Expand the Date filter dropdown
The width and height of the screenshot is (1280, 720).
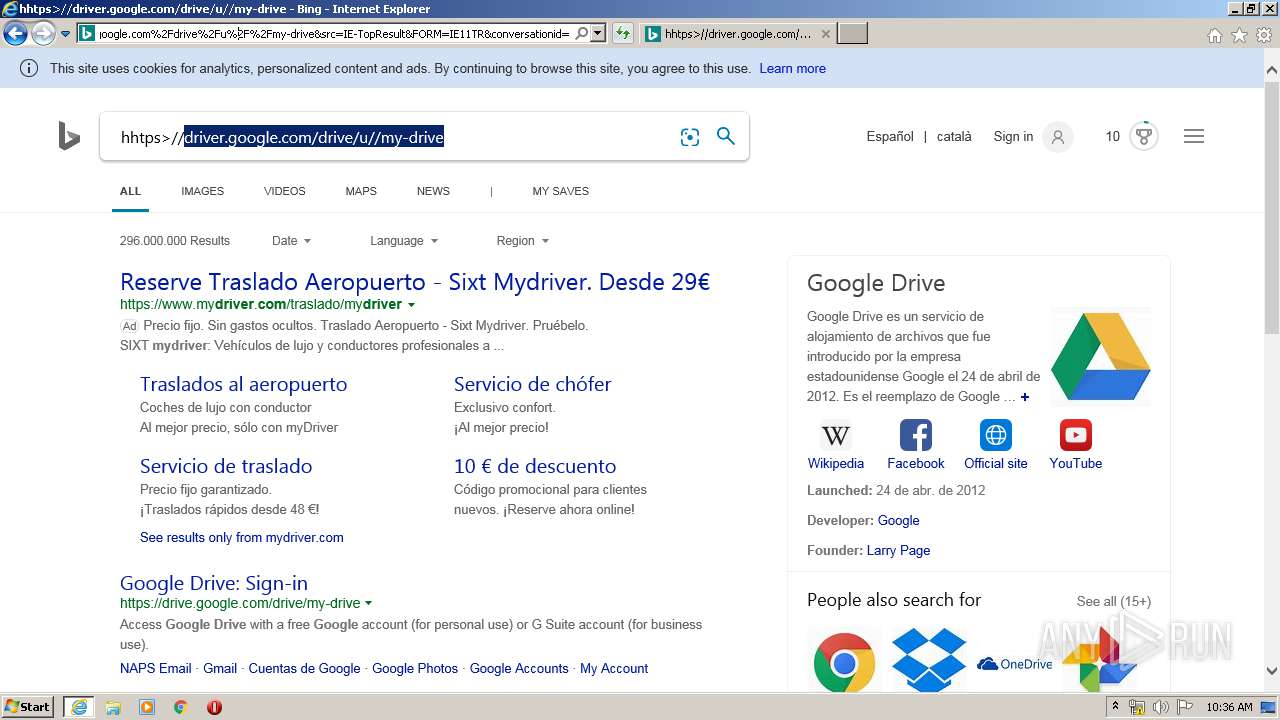point(291,241)
